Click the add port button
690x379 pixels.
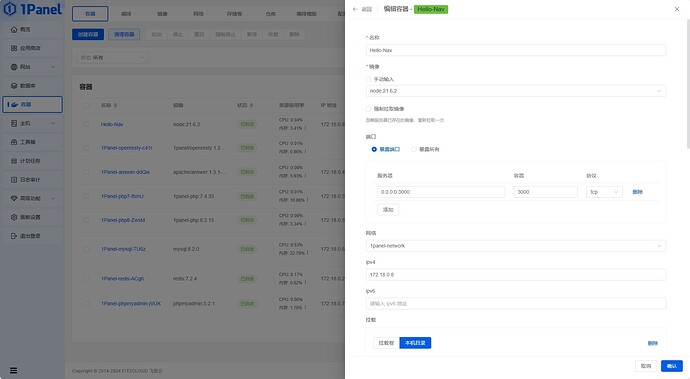tap(388, 210)
